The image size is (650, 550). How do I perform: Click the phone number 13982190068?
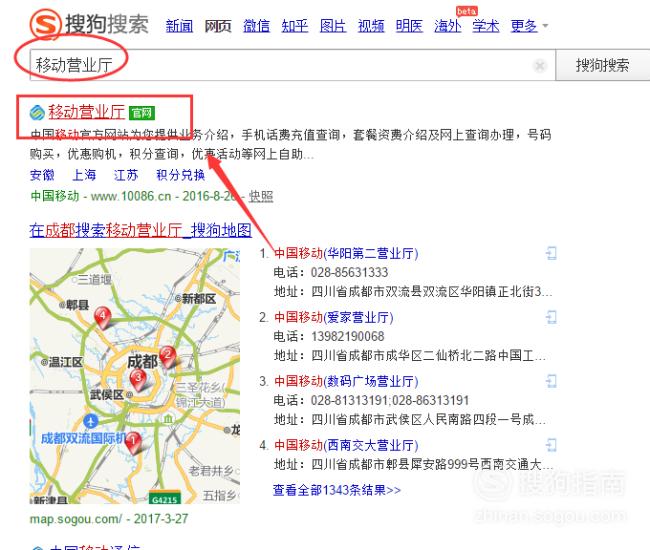pos(348,336)
